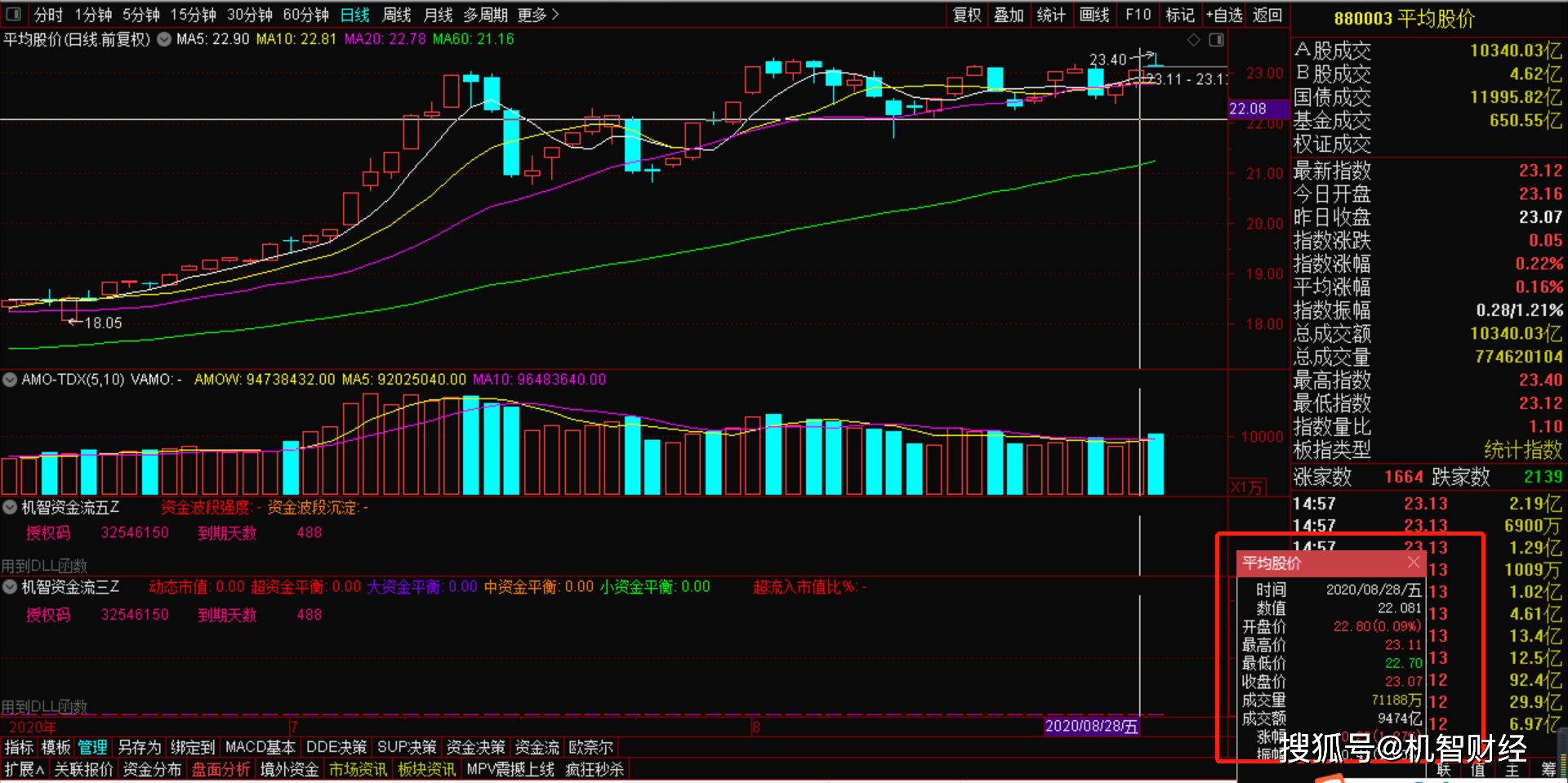Image resolution: width=1568 pixels, height=783 pixels.
Task: Select the 15分钟 period
Action: coord(194,15)
